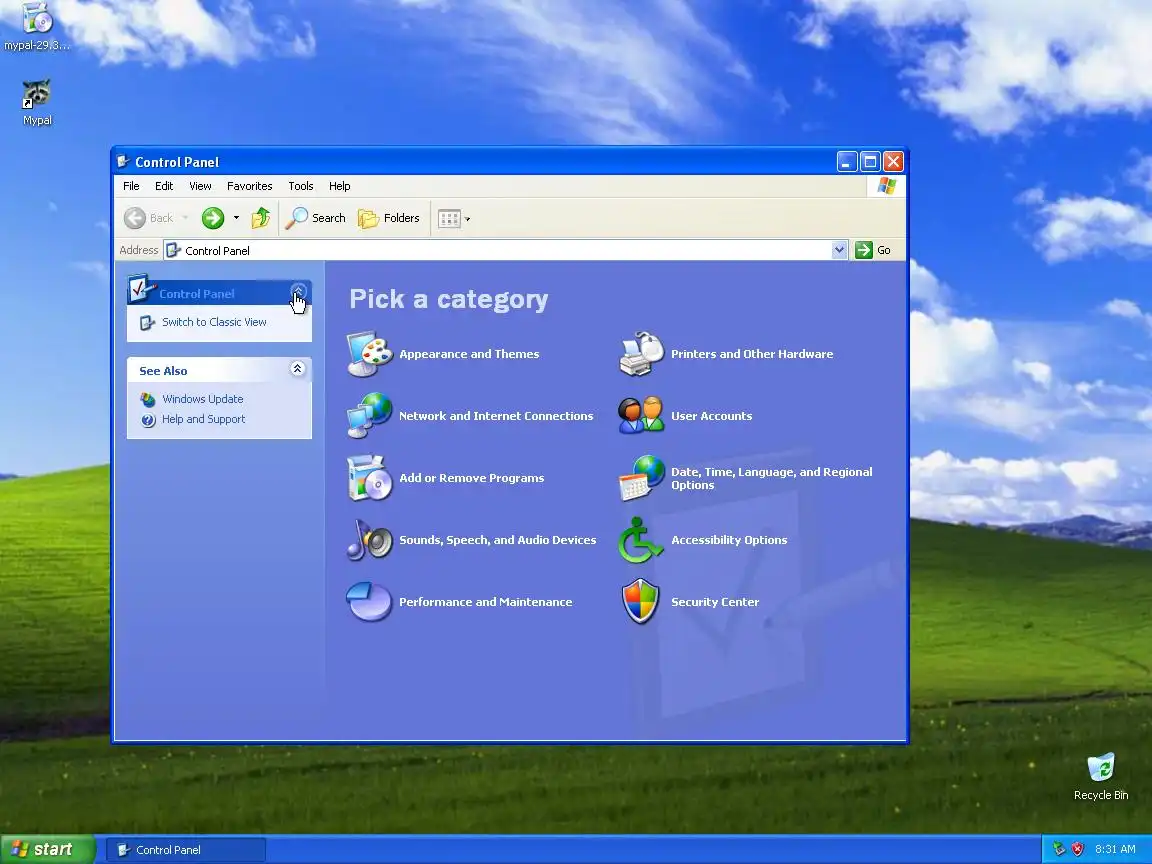Click Performance and Maintenance text link
The image size is (1152, 864).
click(486, 602)
